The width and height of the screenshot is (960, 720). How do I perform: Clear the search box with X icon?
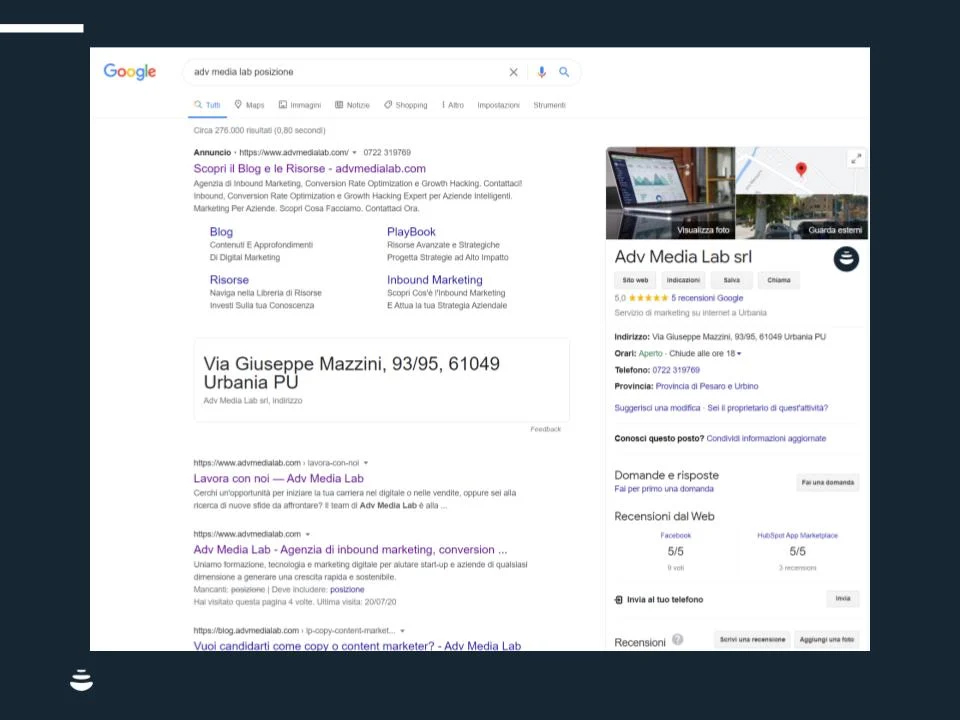pyautogui.click(x=514, y=72)
